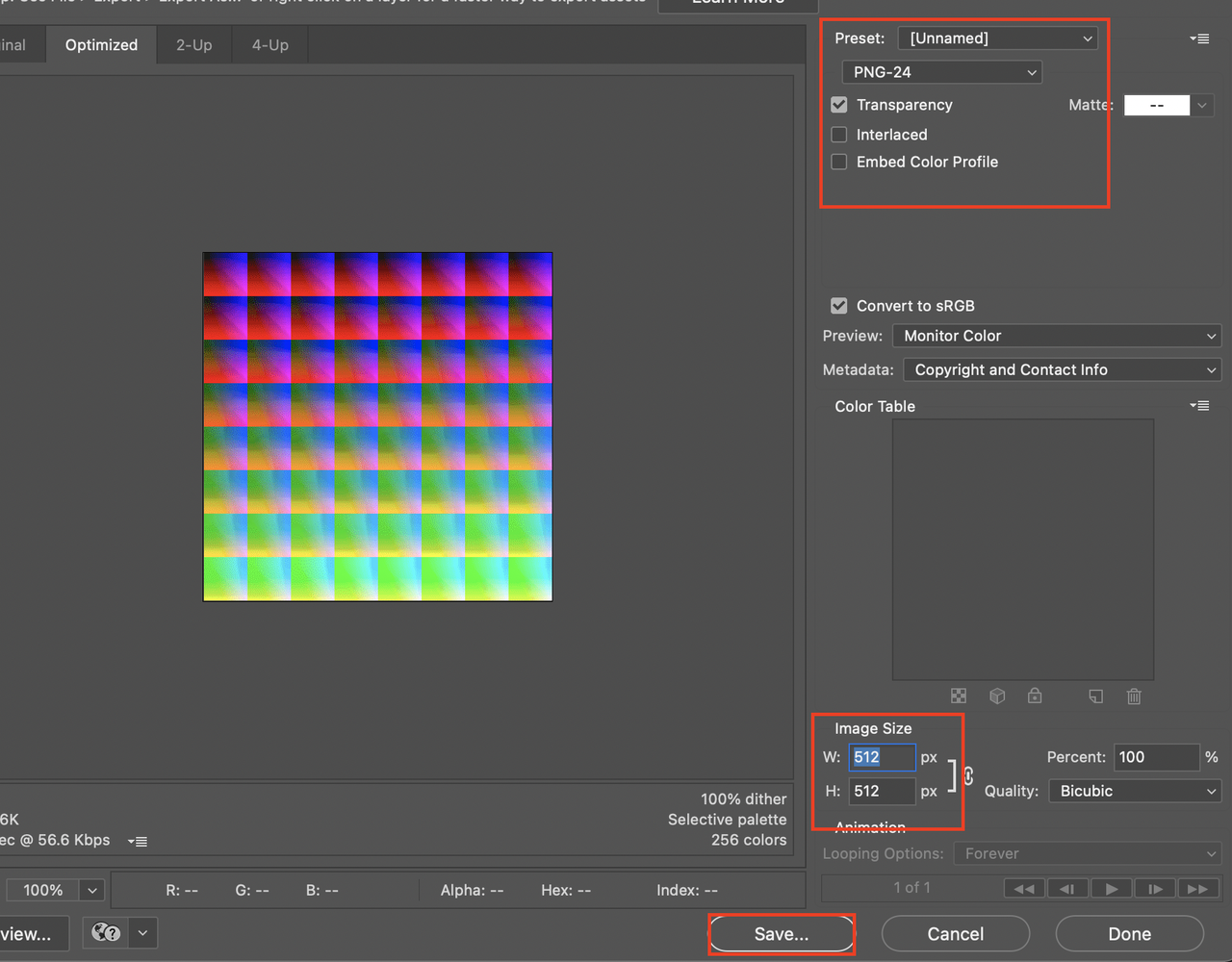Open the Preview Monitor Color dropdown
The height and width of the screenshot is (962, 1232).
click(1057, 336)
